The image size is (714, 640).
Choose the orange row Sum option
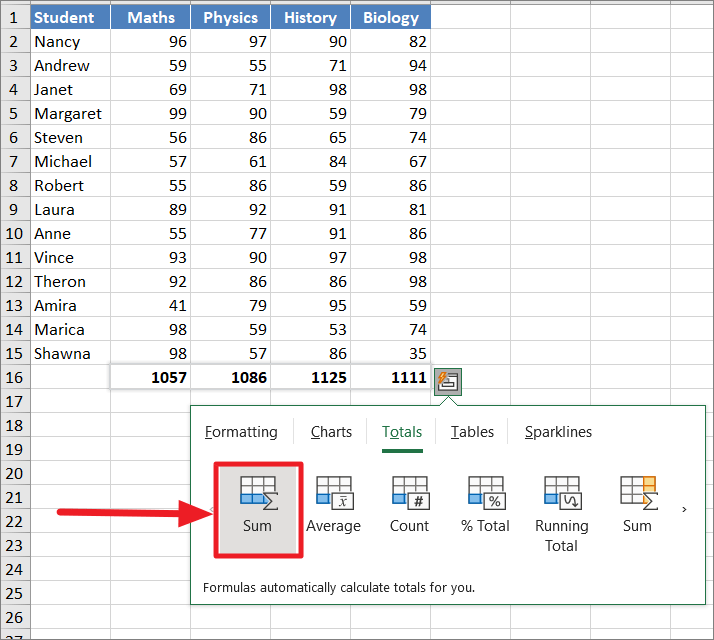pyautogui.click(x=638, y=505)
